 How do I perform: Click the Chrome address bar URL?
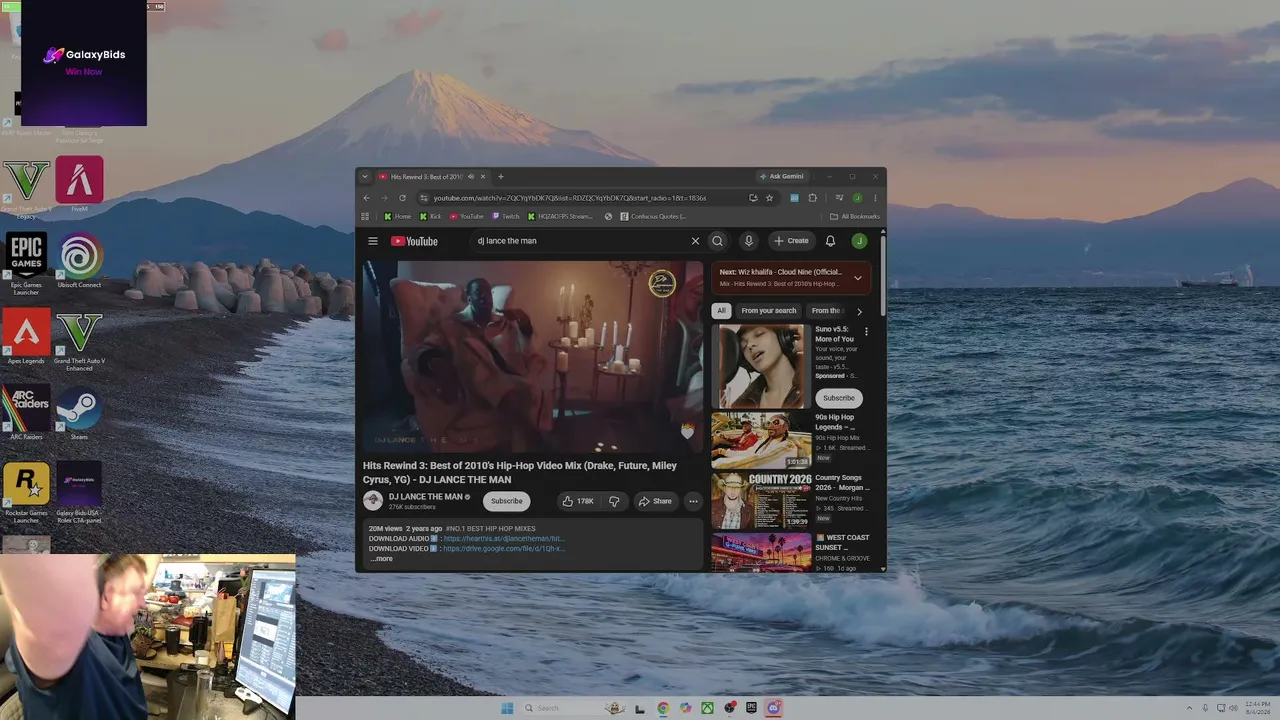point(570,198)
